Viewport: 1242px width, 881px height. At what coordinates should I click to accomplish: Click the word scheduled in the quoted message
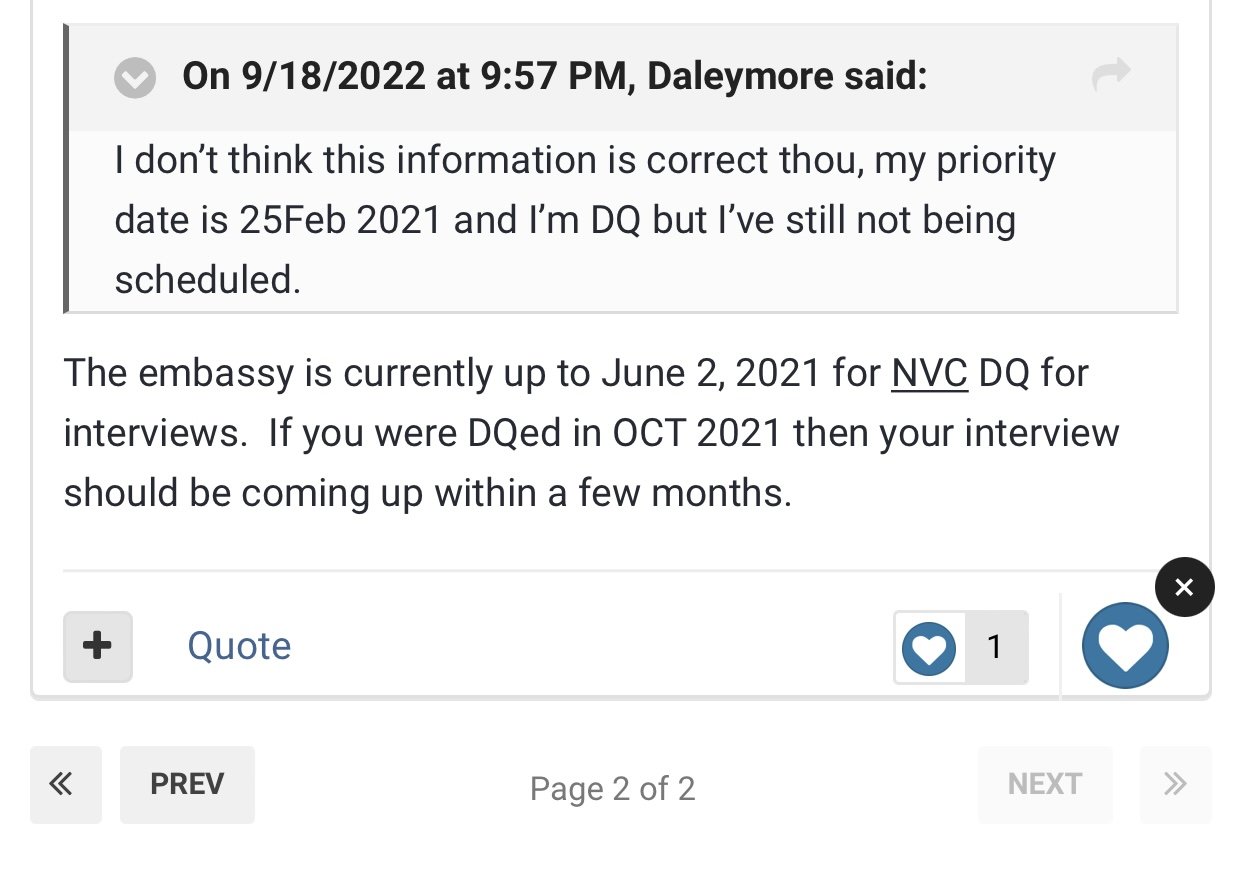(207, 280)
